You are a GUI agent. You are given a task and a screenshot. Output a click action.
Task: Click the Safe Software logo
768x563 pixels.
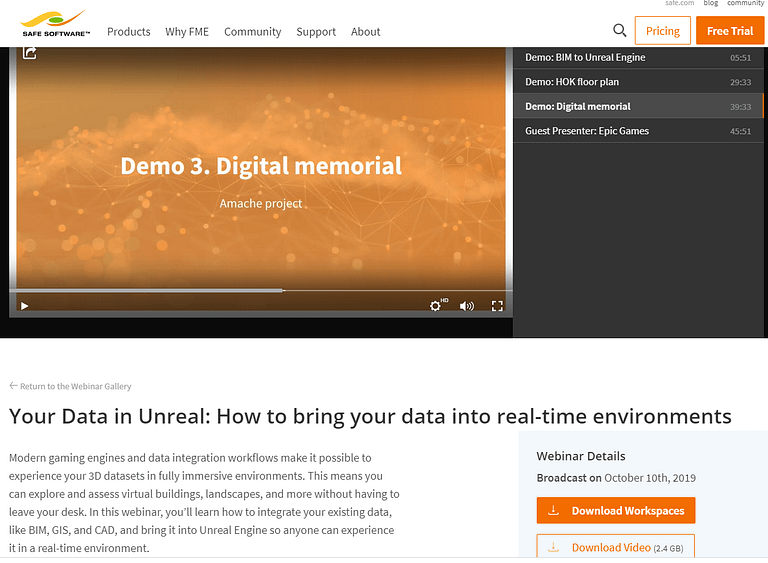pos(55,24)
